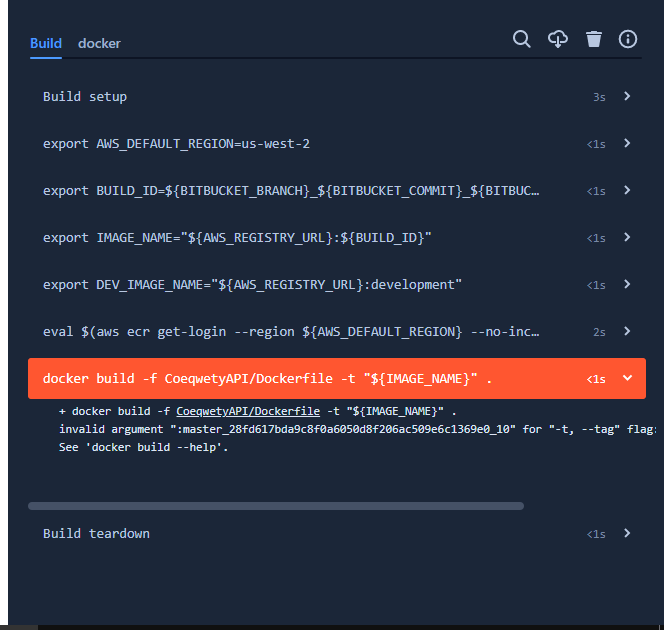Image resolution: width=664 pixels, height=630 pixels.
Task: Click the See 'docker build --help' line
Action: [x=143, y=447]
